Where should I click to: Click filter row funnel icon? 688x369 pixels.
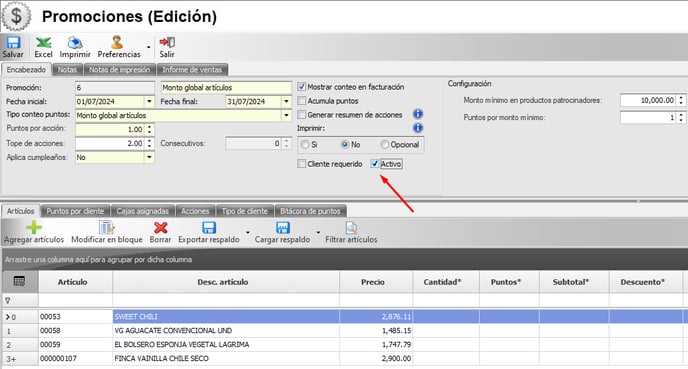click(7, 301)
